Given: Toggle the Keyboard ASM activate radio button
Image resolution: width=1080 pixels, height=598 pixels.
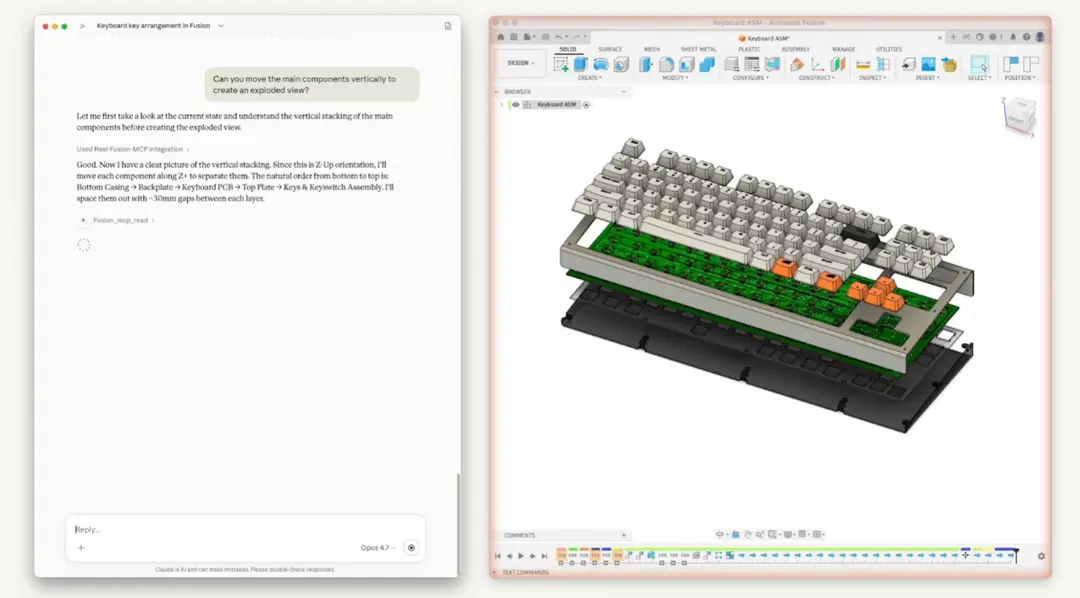Looking at the screenshot, I should 586,105.
